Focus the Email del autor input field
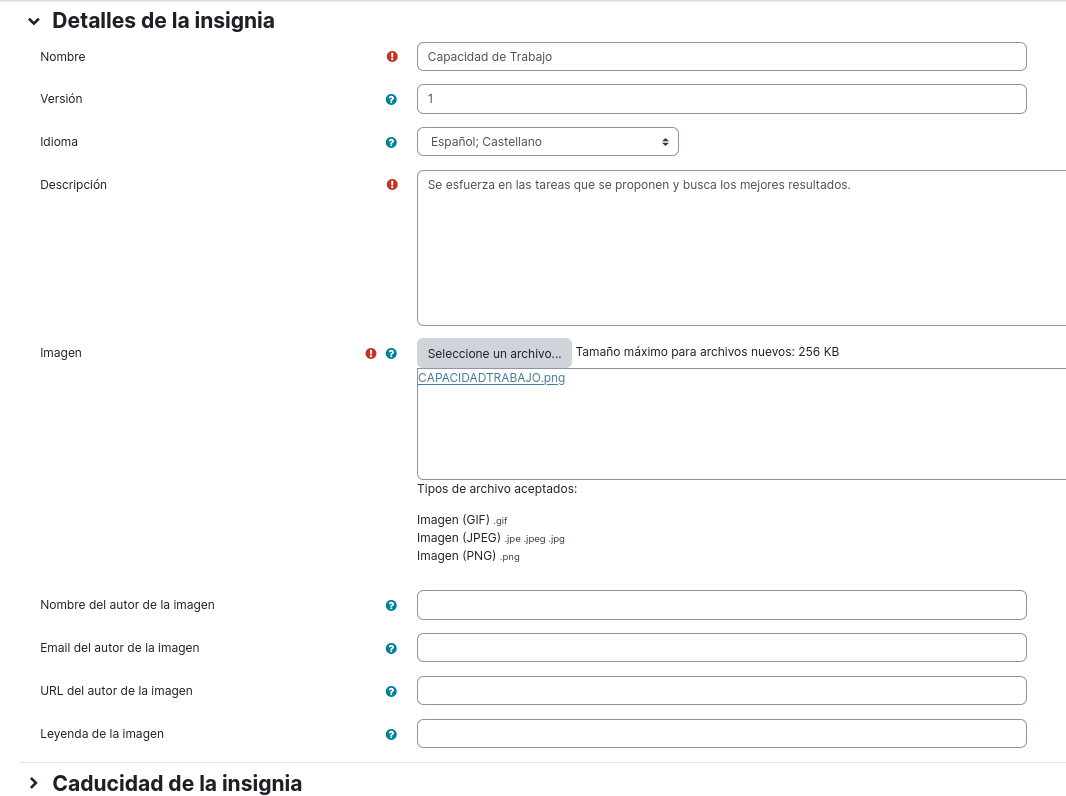Screen dimensions: 1066x796 pyautogui.click(x=721, y=647)
